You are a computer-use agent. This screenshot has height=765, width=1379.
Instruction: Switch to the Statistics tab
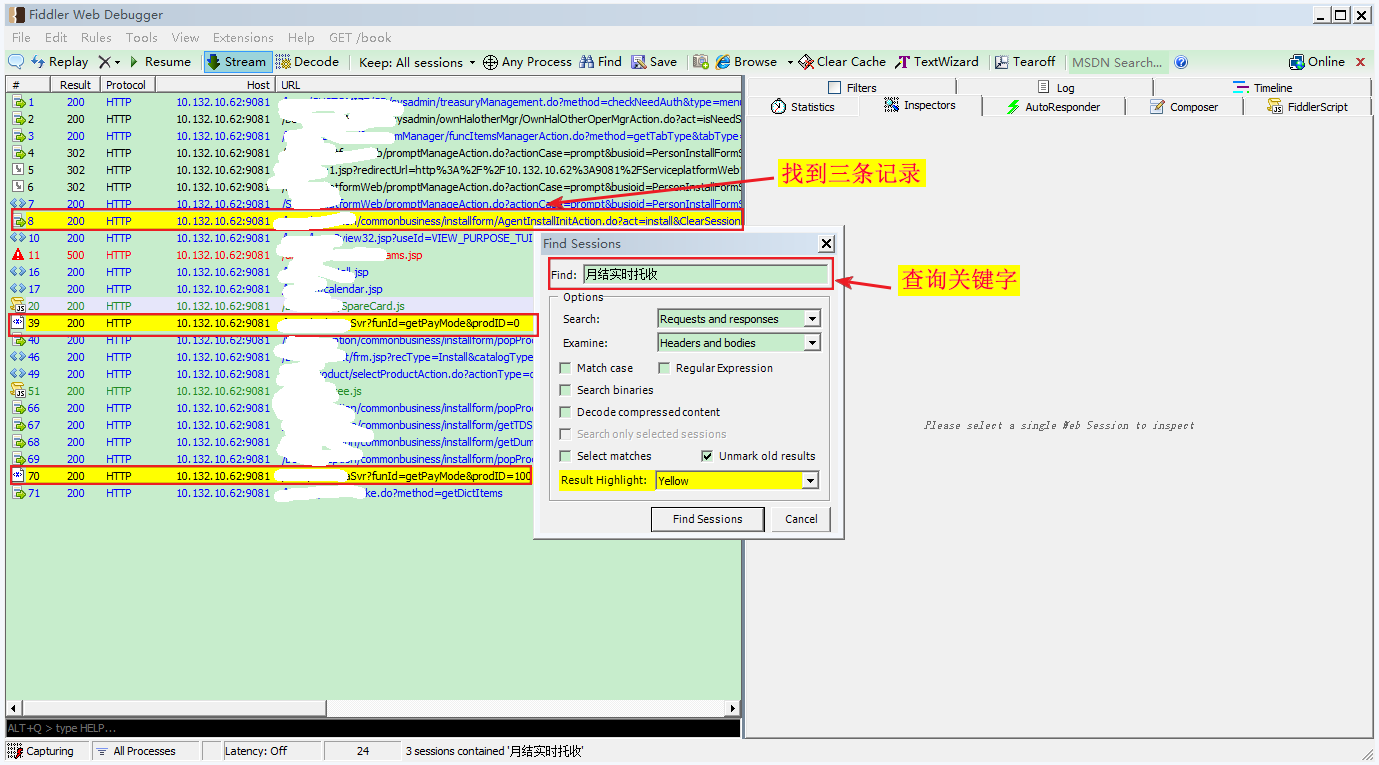coord(803,106)
